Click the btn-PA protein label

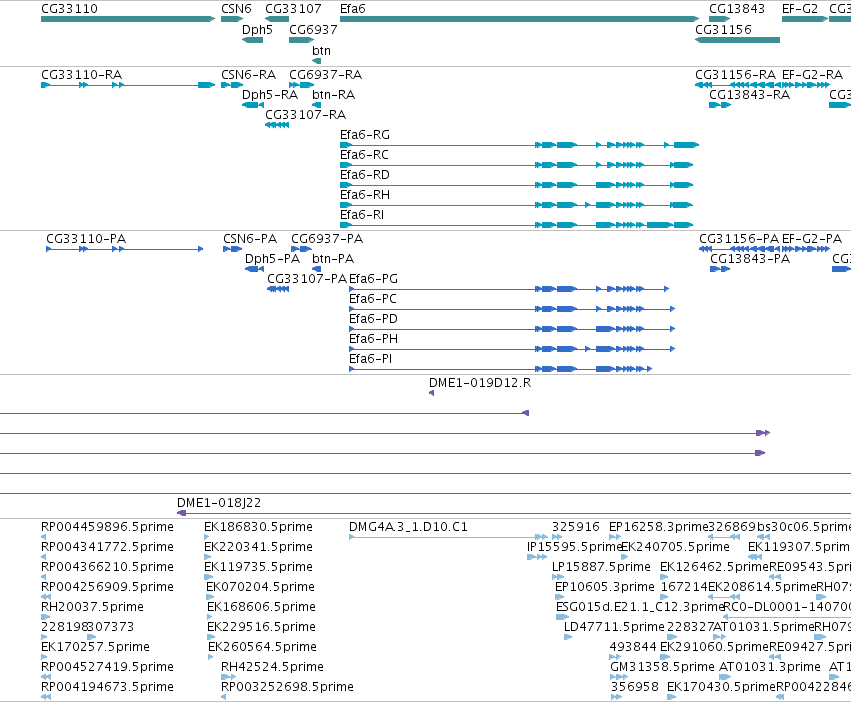click(x=333, y=258)
